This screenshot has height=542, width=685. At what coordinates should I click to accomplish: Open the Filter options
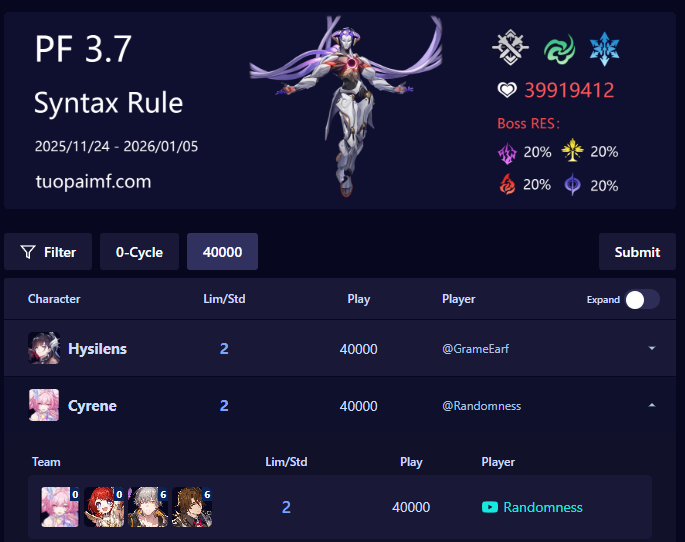(48, 252)
